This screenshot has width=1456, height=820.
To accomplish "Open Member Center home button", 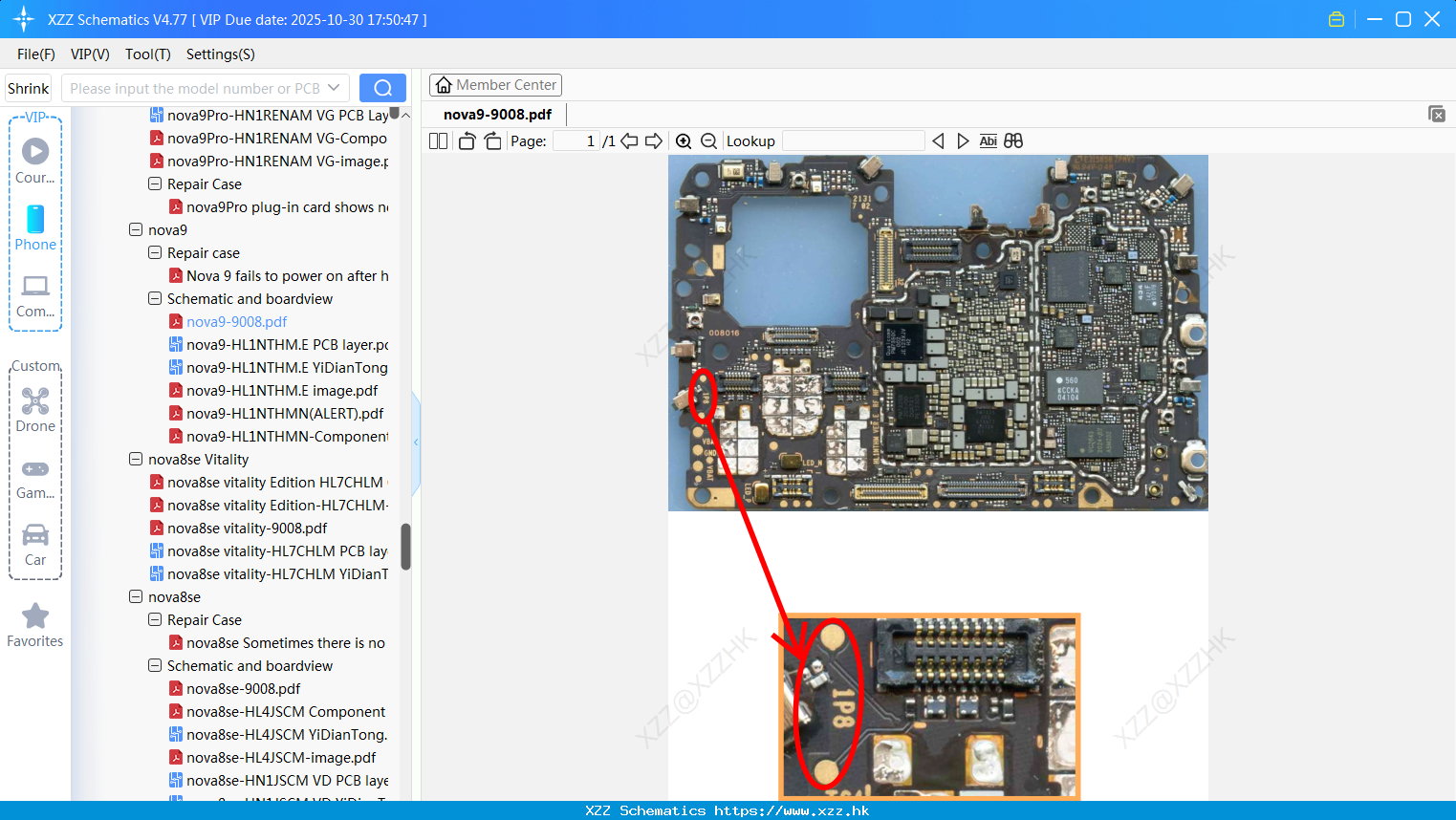I will point(495,85).
